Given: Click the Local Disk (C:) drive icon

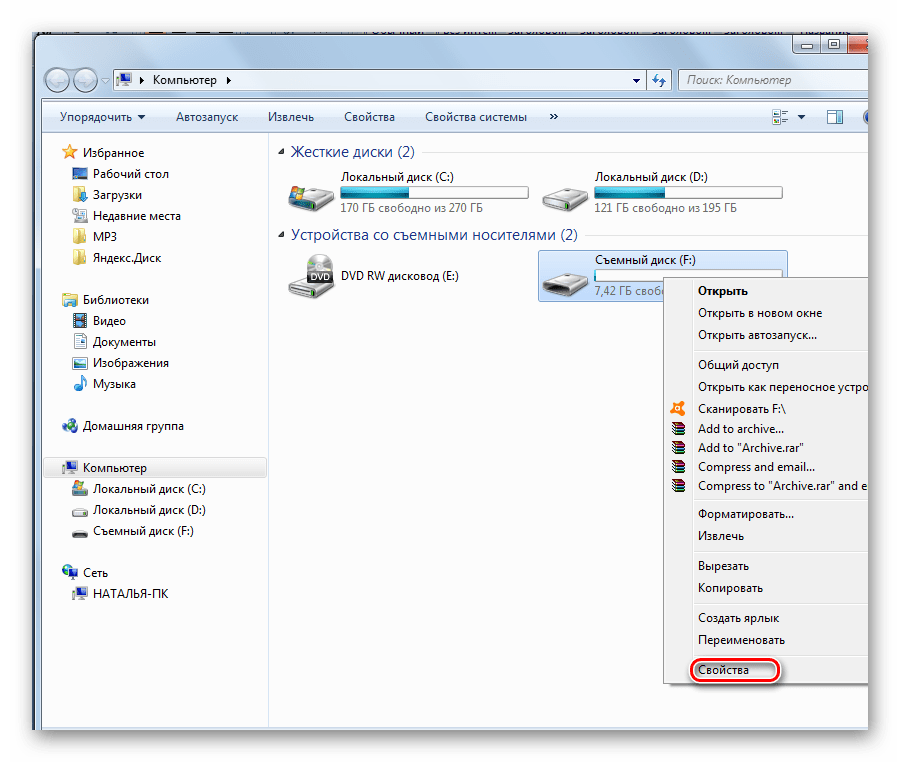Looking at the screenshot, I should 310,194.
